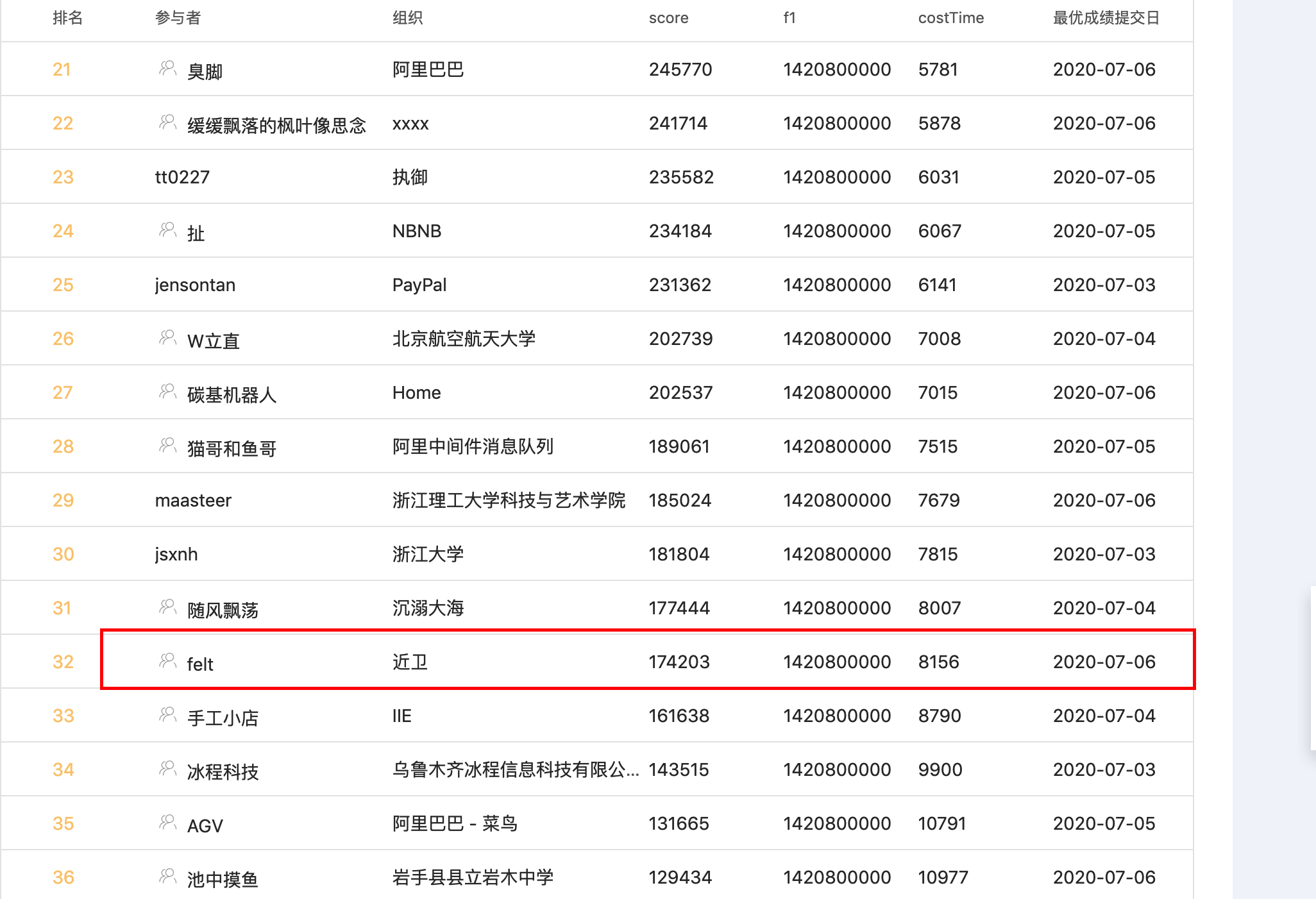The height and width of the screenshot is (899, 1316).
Task: Click the team icon beside W立直
Action: (x=167, y=337)
